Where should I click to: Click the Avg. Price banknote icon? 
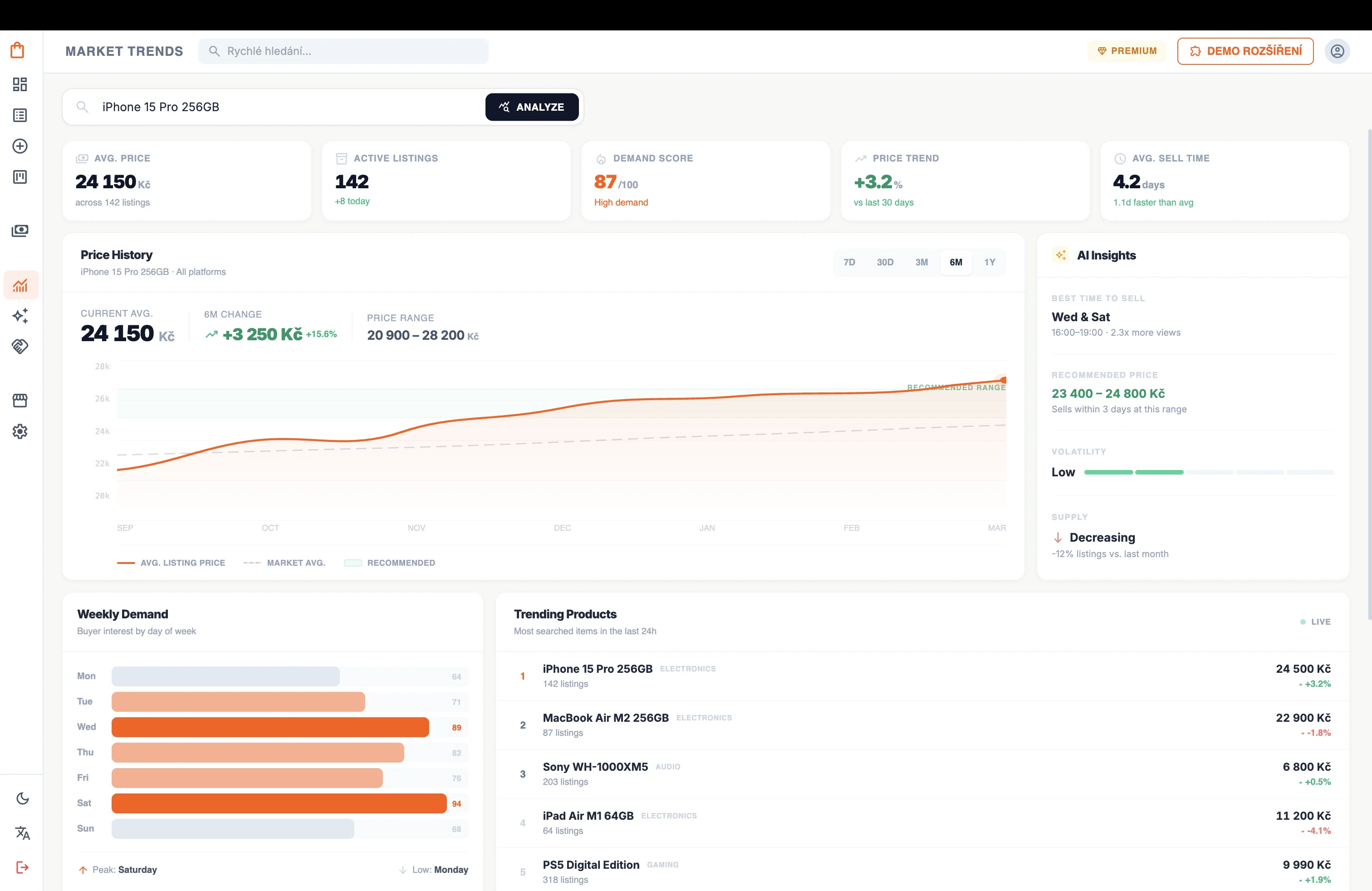tap(82, 158)
